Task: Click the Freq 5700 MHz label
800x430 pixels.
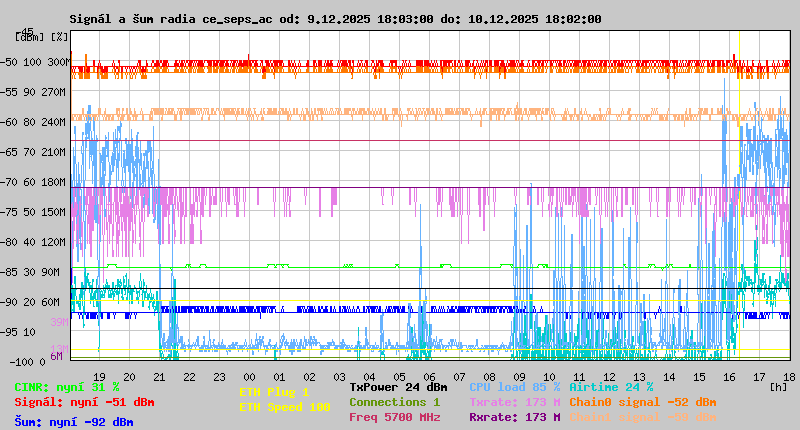Action: [x=394, y=417]
